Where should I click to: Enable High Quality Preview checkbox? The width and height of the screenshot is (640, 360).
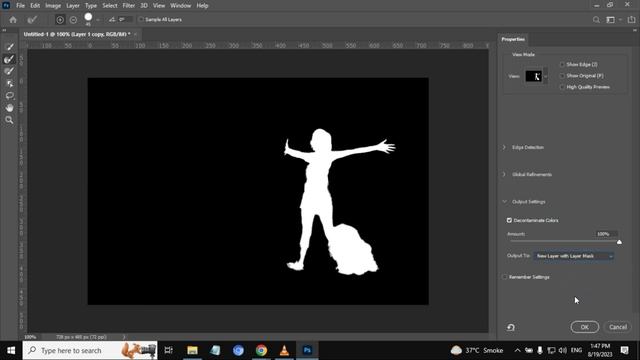pyautogui.click(x=562, y=87)
